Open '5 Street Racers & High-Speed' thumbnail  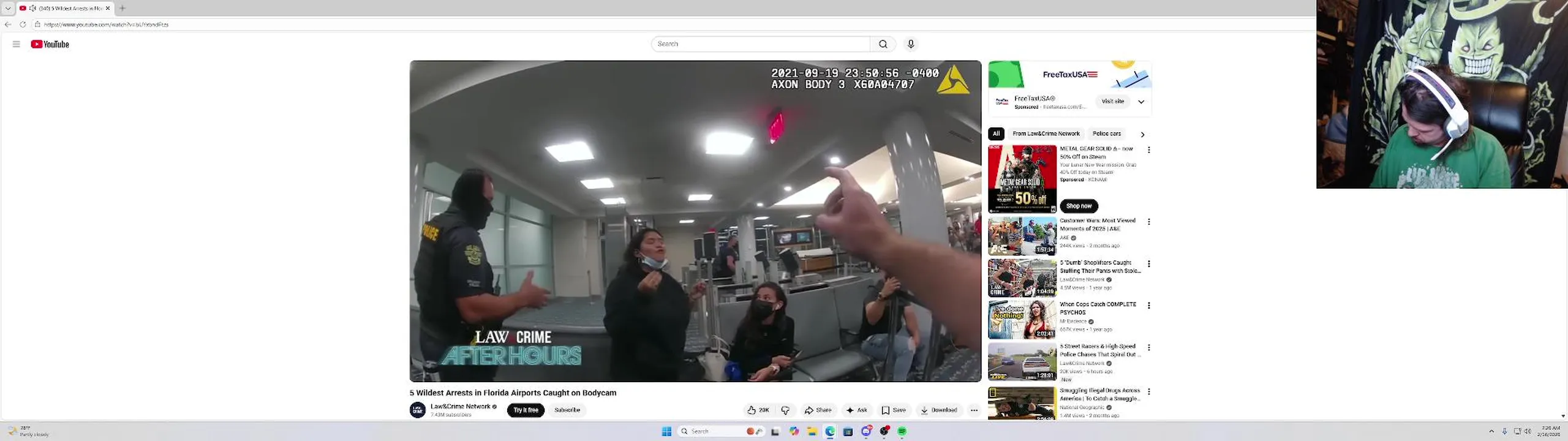pos(1022,362)
